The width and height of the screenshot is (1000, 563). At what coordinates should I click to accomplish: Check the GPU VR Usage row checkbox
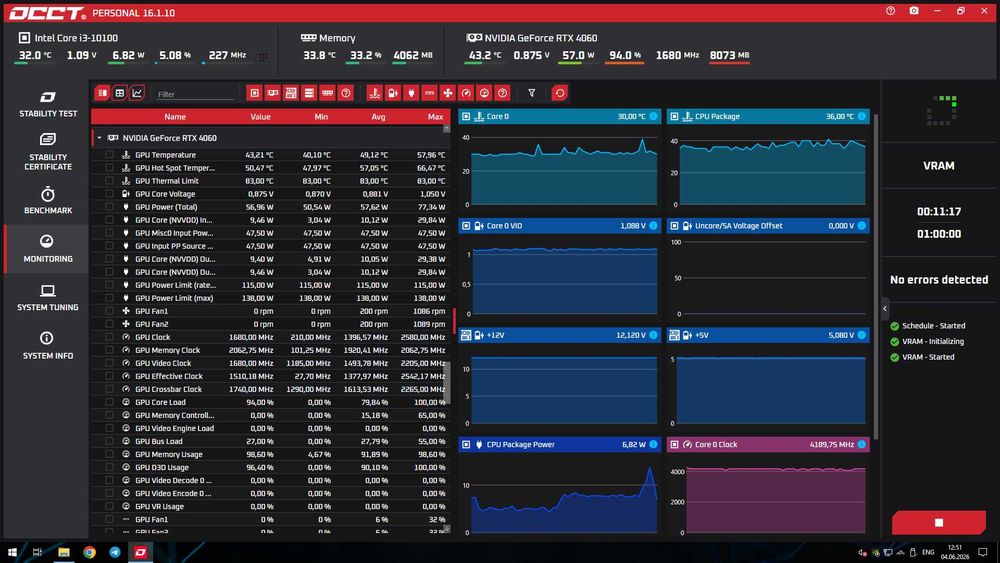tap(109, 506)
